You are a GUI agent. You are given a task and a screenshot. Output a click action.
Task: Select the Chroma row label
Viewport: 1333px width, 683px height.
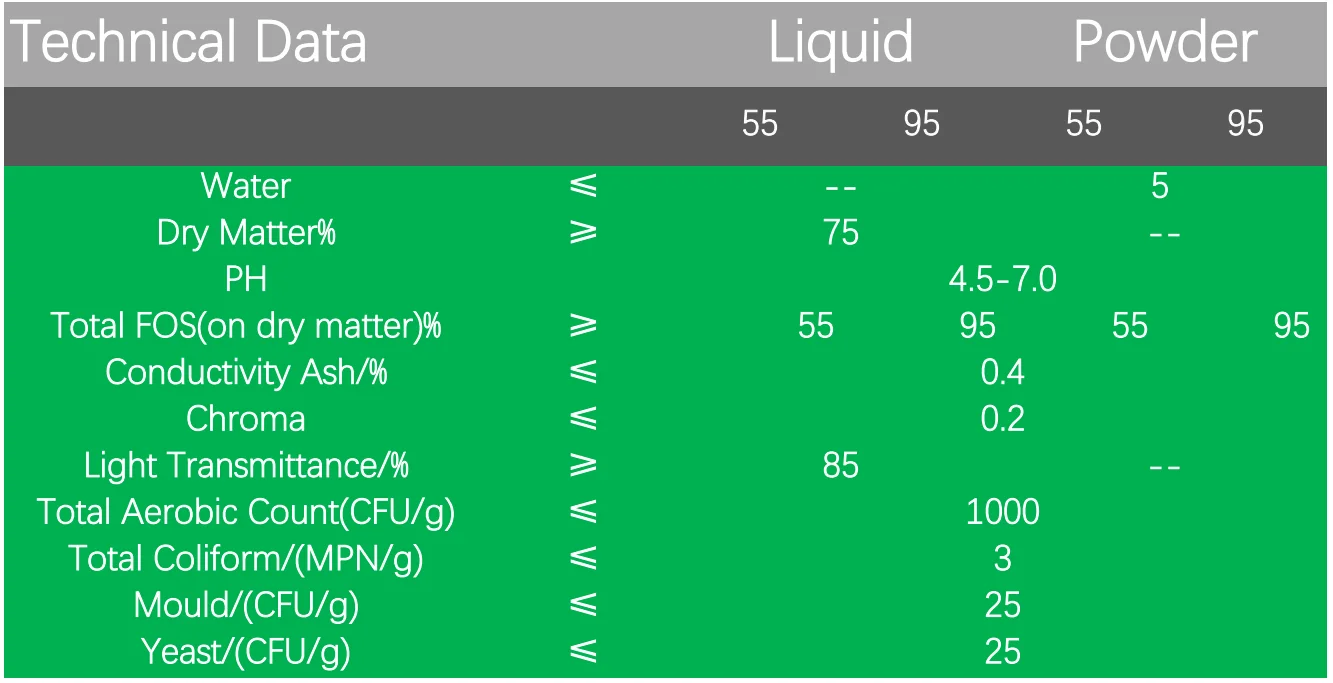245,419
